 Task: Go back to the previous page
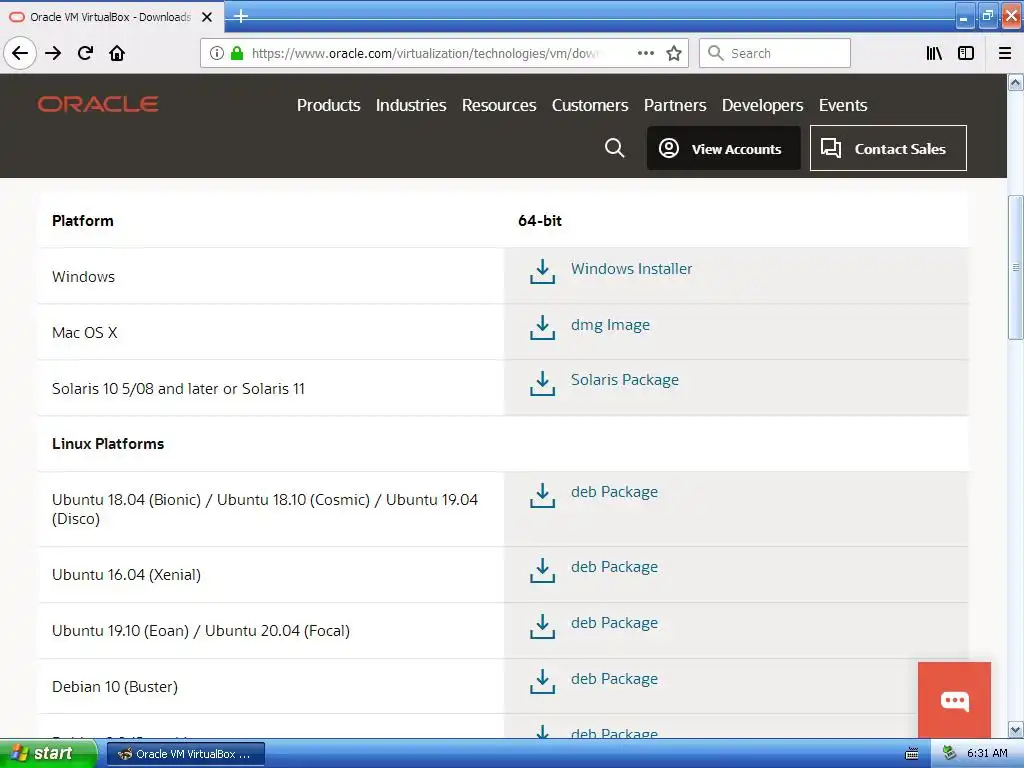point(20,53)
